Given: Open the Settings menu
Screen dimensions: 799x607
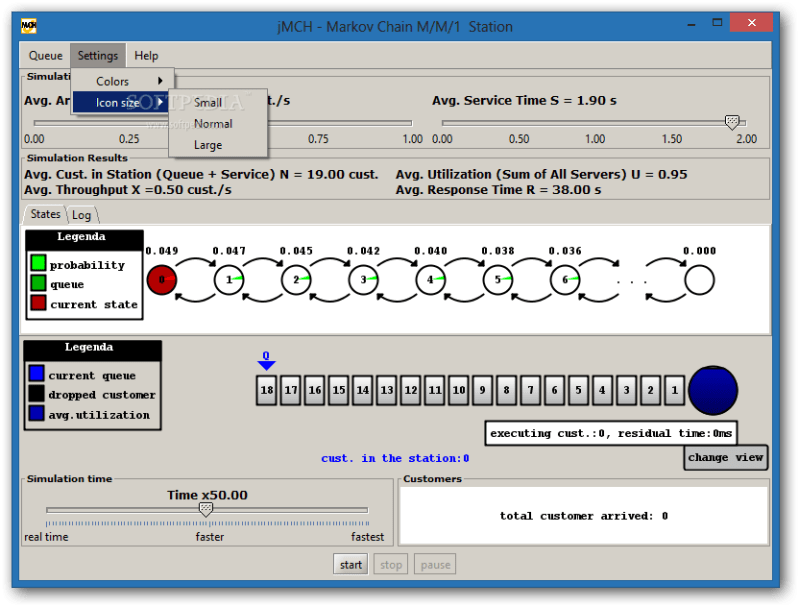Looking at the screenshot, I should (x=98, y=56).
